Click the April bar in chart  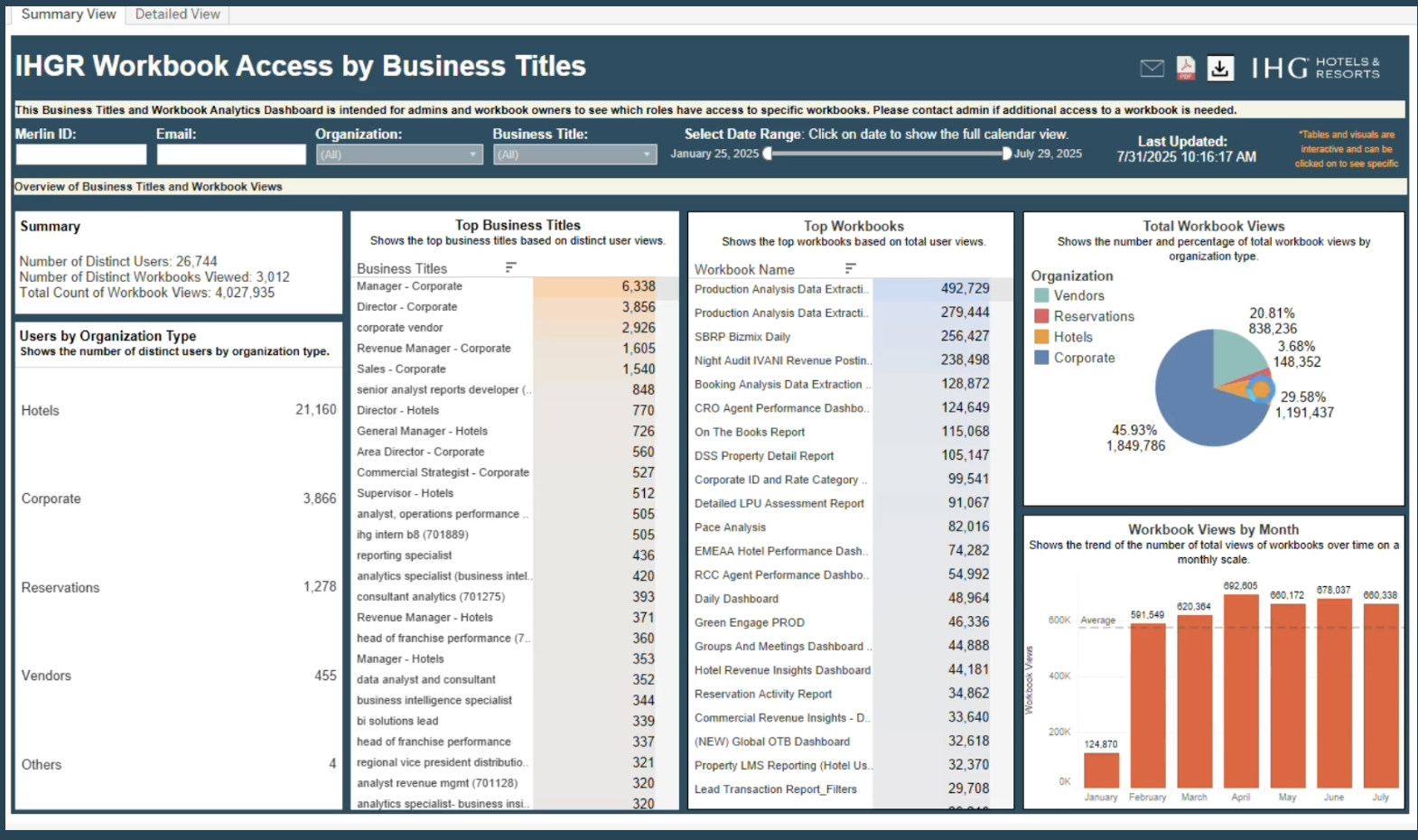pyautogui.click(x=1241, y=691)
